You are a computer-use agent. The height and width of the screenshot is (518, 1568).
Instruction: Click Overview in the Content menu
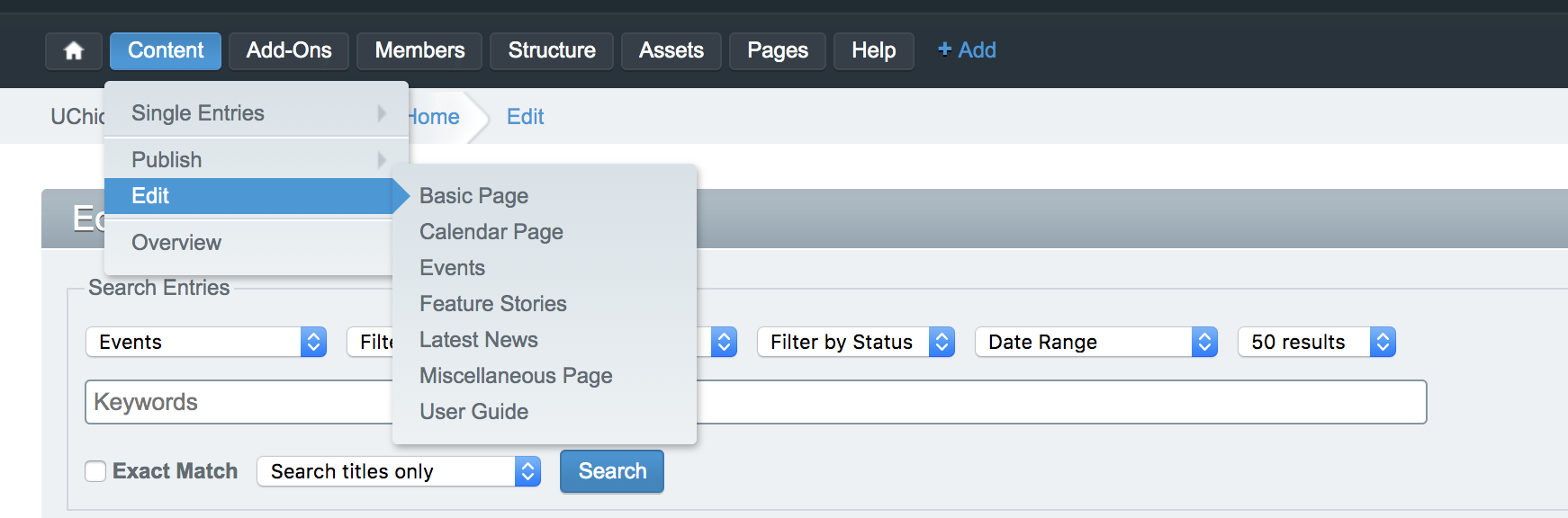(176, 243)
